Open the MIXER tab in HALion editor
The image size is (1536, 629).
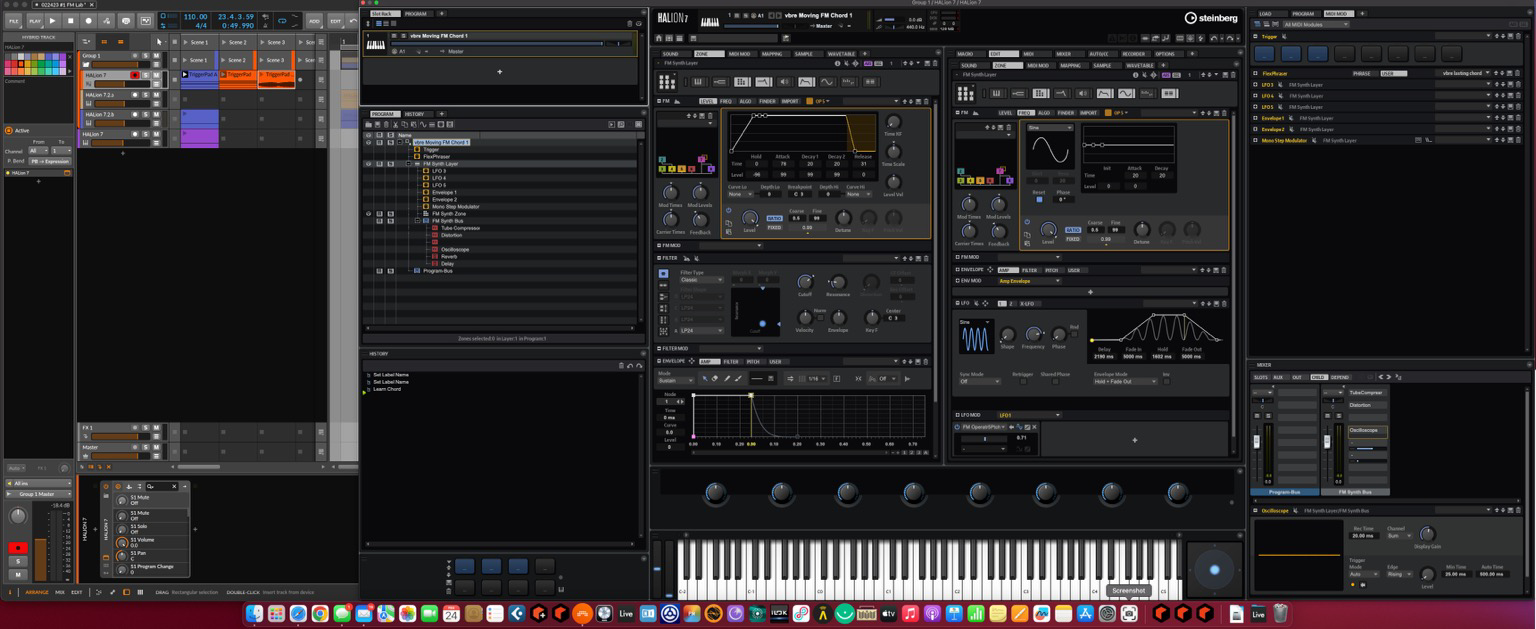pos(1063,54)
